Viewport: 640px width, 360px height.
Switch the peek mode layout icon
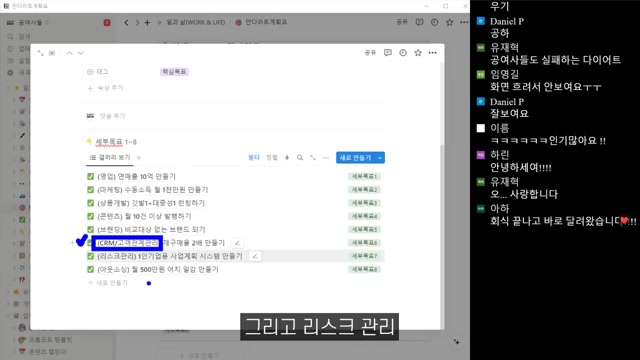point(52,53)
